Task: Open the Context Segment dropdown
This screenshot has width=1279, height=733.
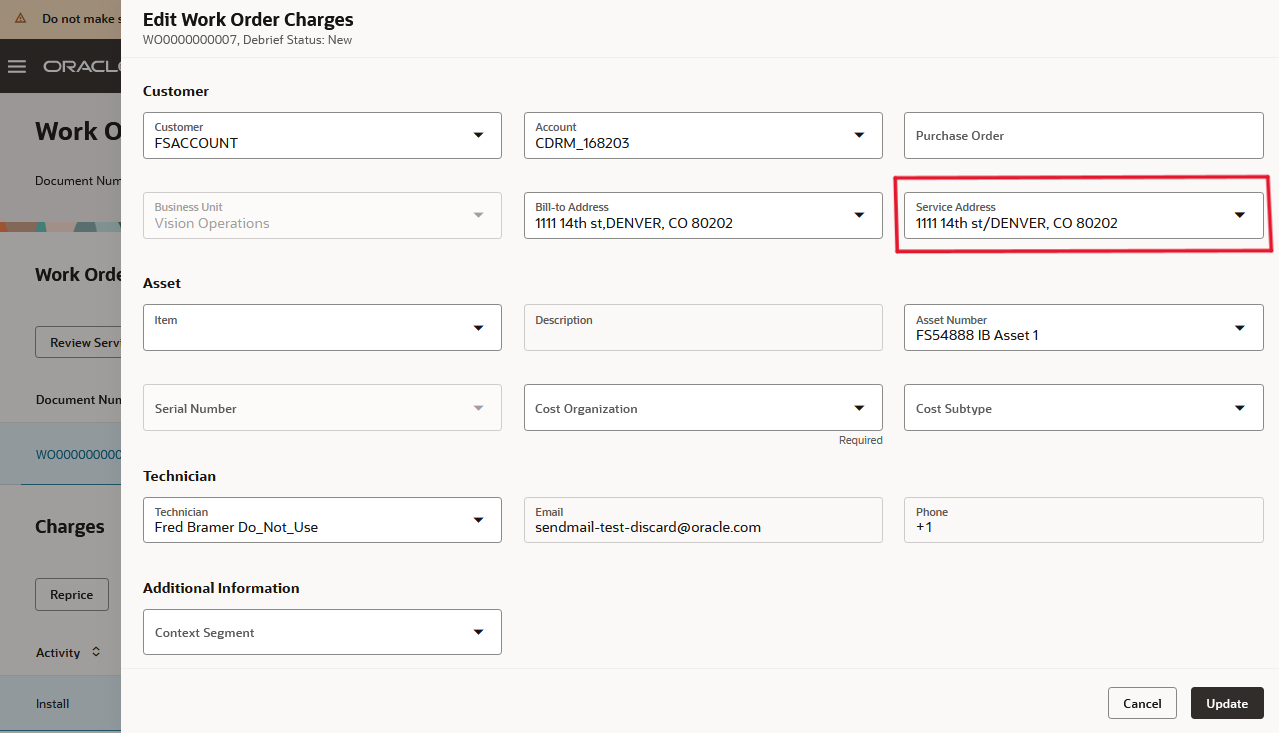Action: point(478,632)
